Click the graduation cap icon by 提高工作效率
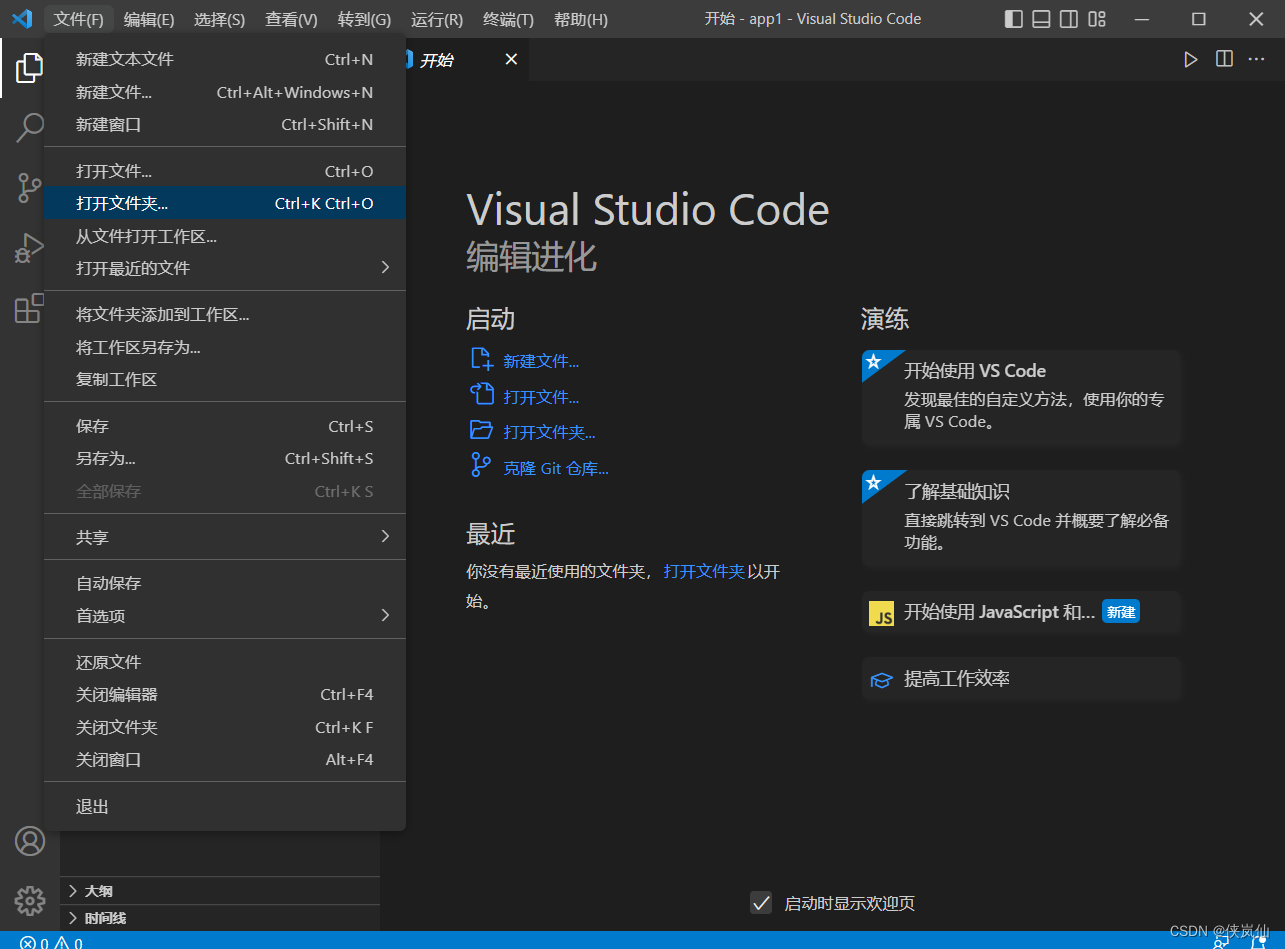 [x=881, y=680]
